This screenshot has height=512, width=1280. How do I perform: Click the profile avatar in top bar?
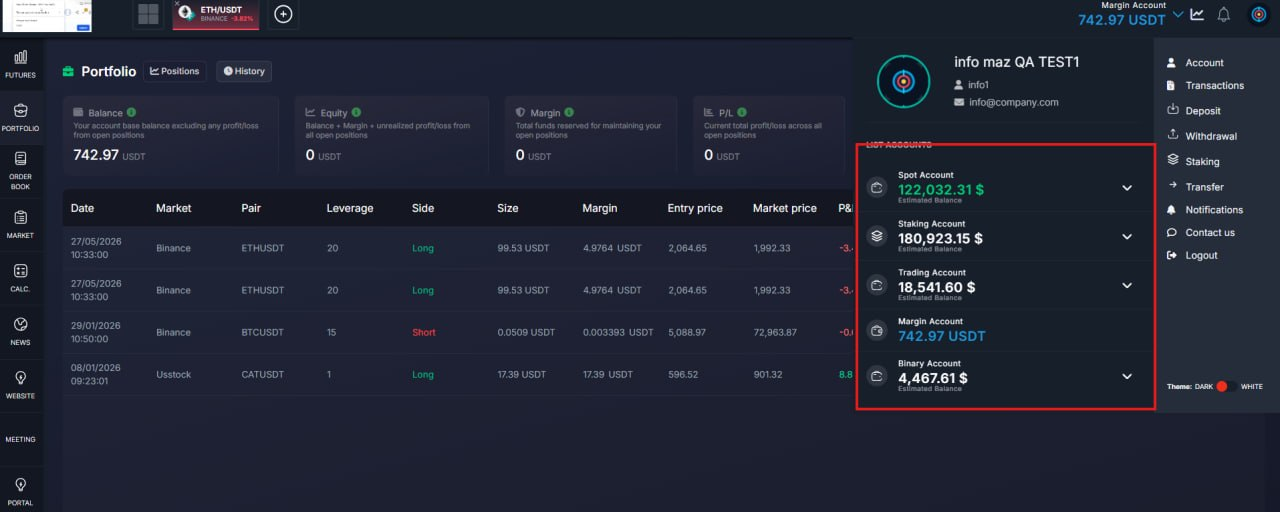(x=1259, y=14)
